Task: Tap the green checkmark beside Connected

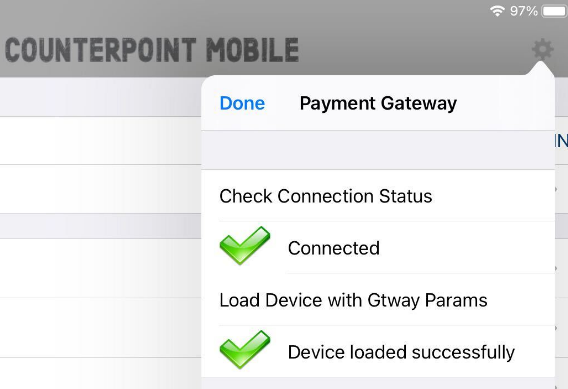Action: tap(245, 246)
